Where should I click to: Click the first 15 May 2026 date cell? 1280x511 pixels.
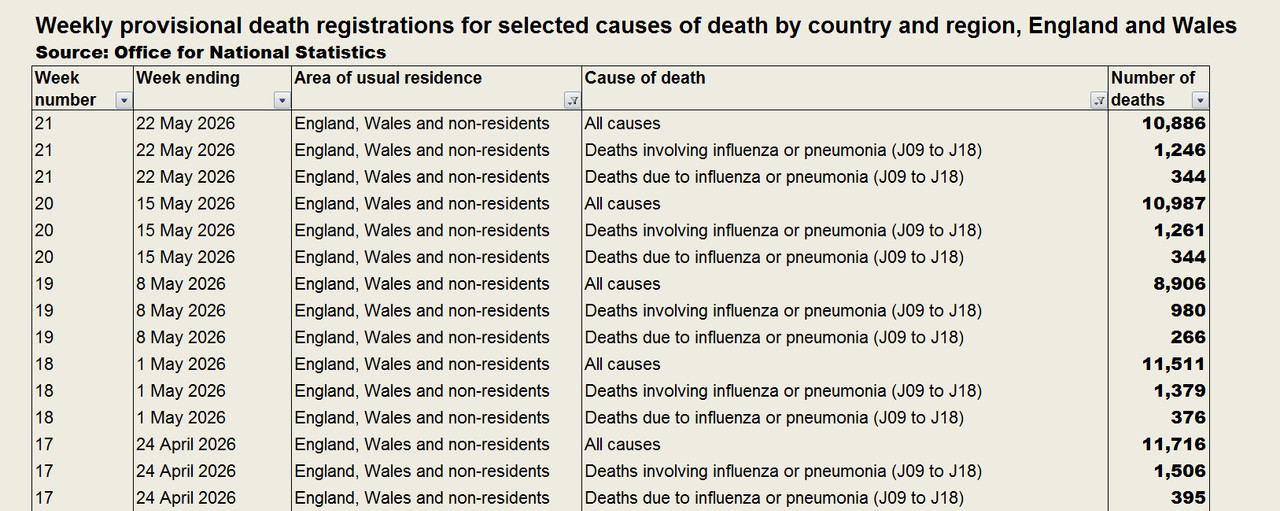point(212,204)
